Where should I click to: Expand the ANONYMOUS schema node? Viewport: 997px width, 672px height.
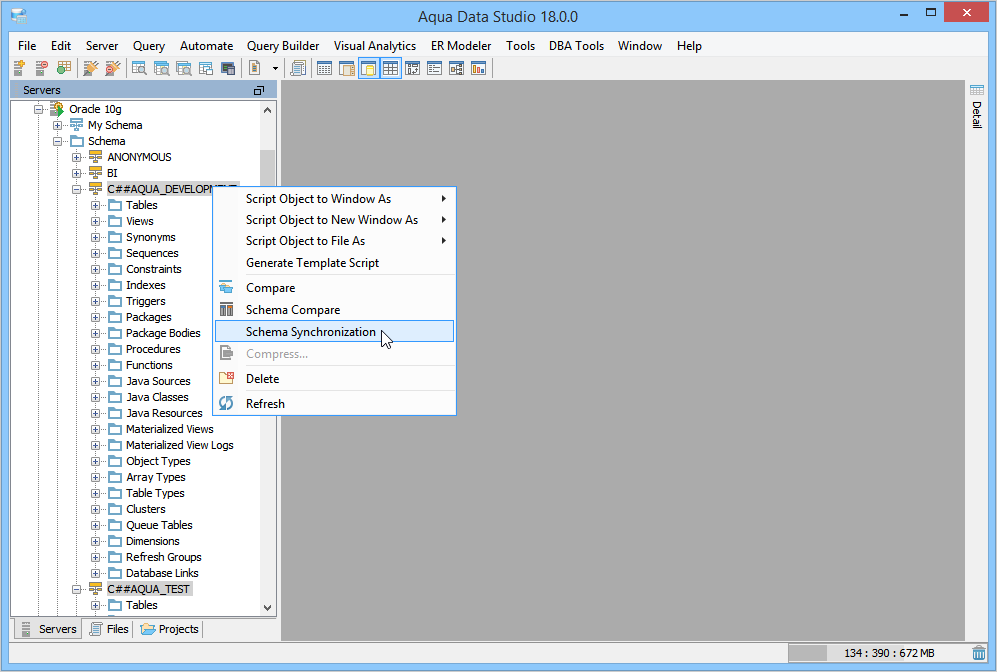(x=76, y=157)
